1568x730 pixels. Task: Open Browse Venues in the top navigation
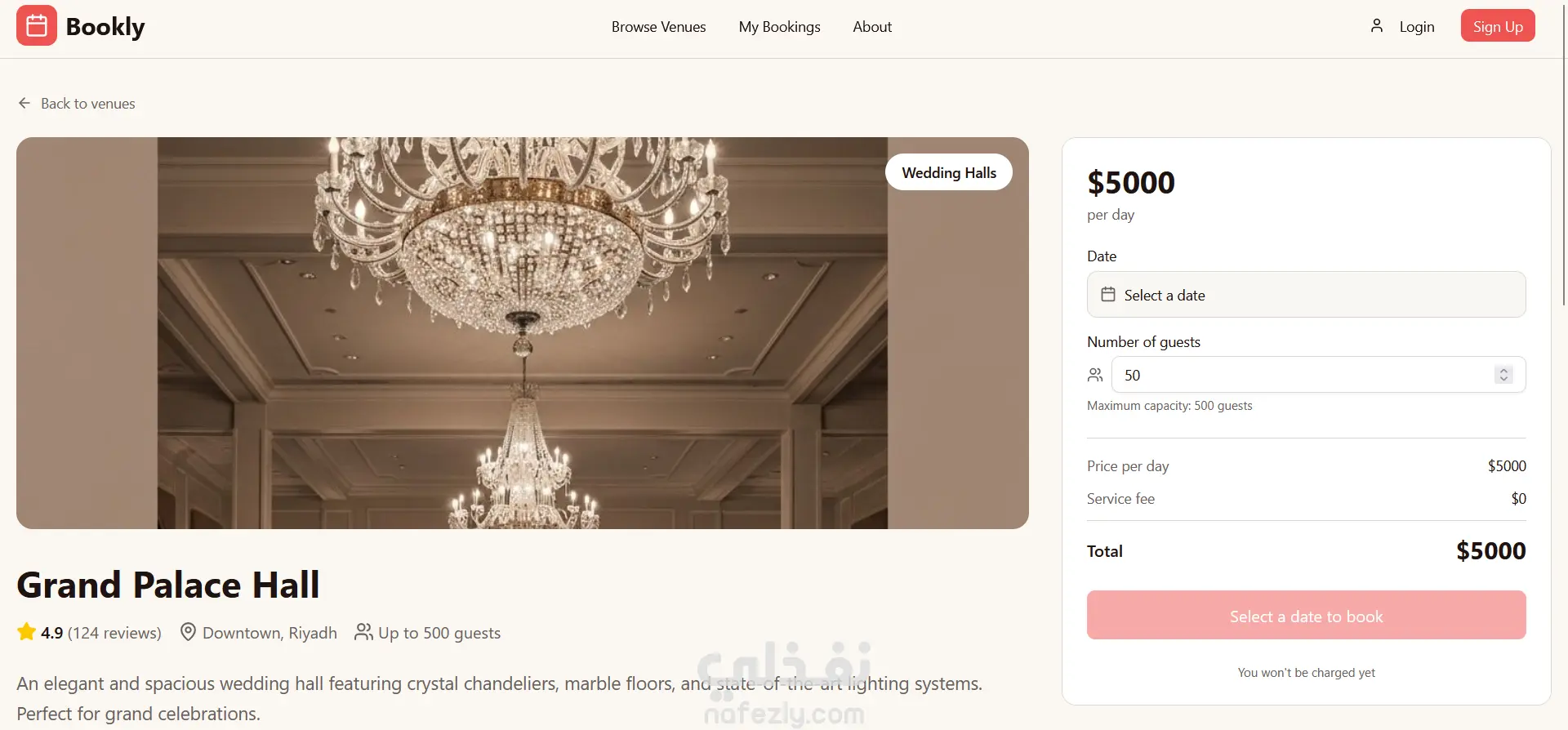click(658, 27)
